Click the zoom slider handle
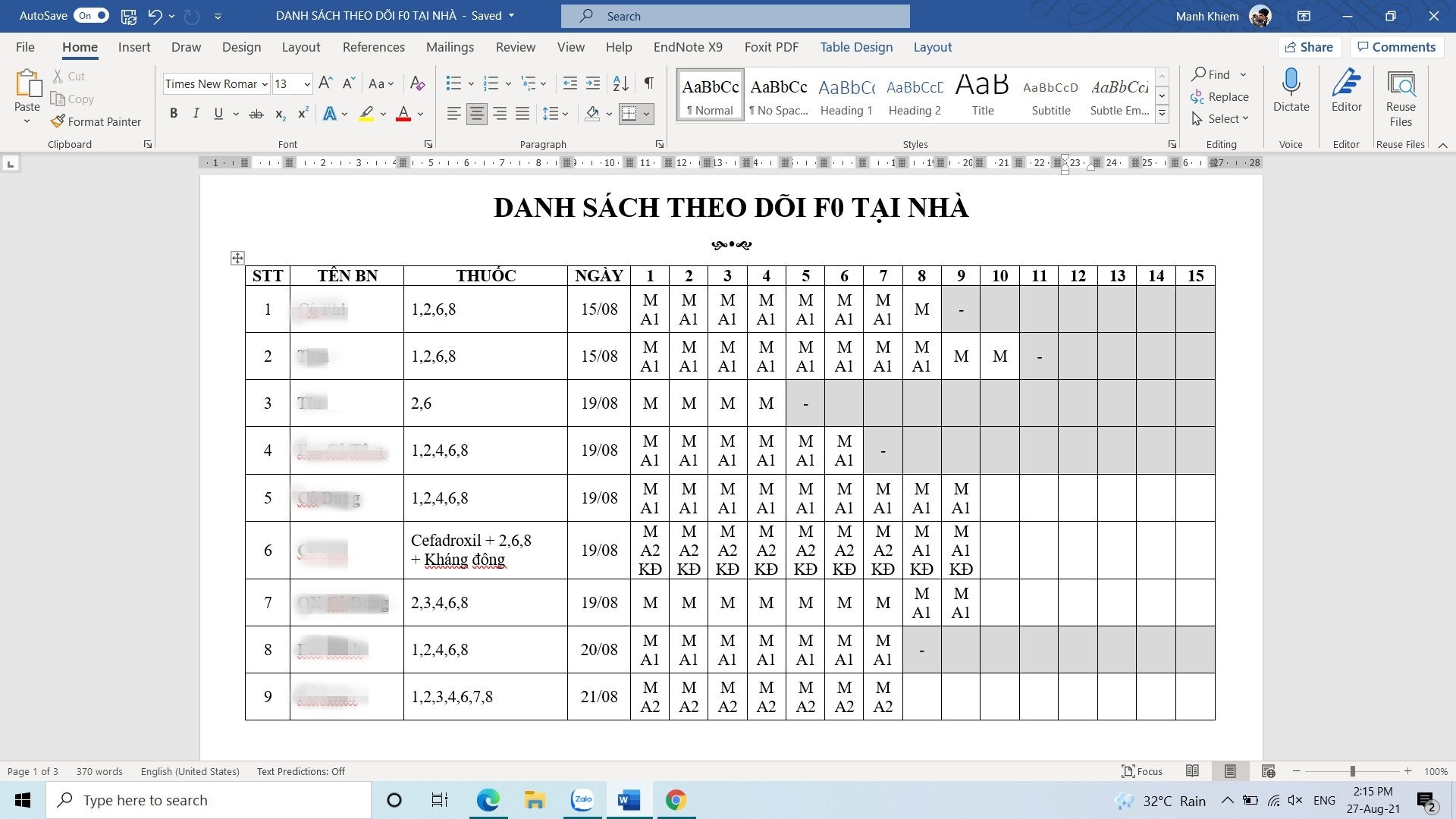This screenshot has height=819, width=1456. [x=1352, y=771]
